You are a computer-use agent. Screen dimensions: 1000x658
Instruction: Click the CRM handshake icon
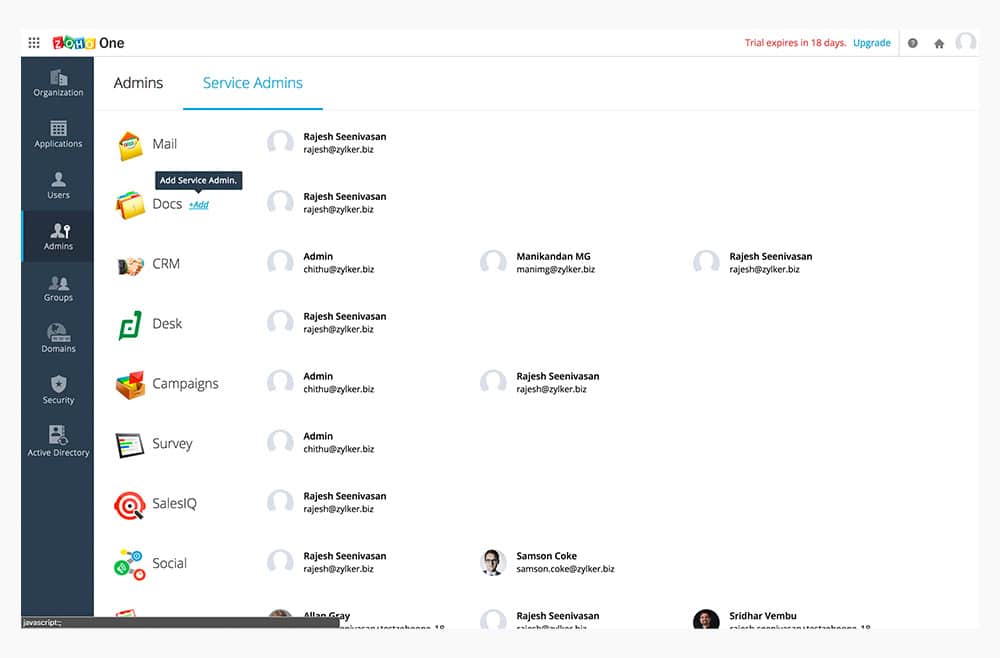tap(131, 265)
